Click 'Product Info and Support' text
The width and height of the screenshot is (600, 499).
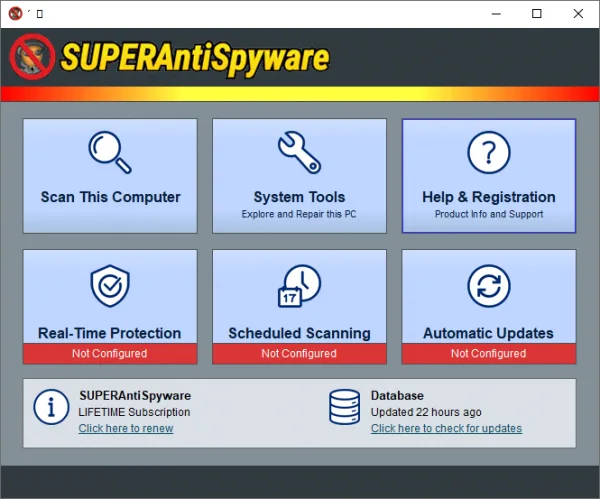[x=489, y=214]
